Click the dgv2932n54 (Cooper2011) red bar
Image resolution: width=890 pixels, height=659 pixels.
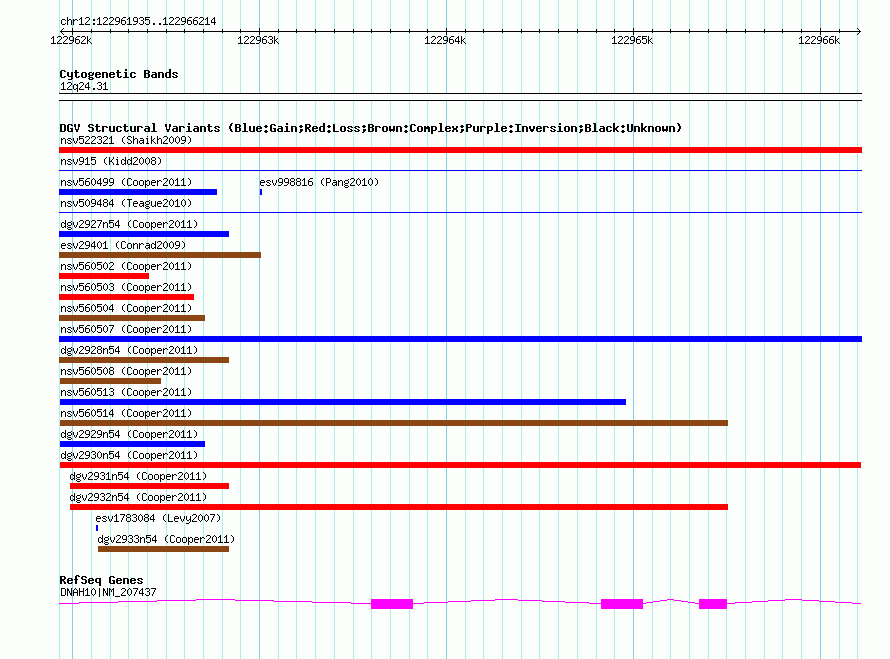pos(399,507)
